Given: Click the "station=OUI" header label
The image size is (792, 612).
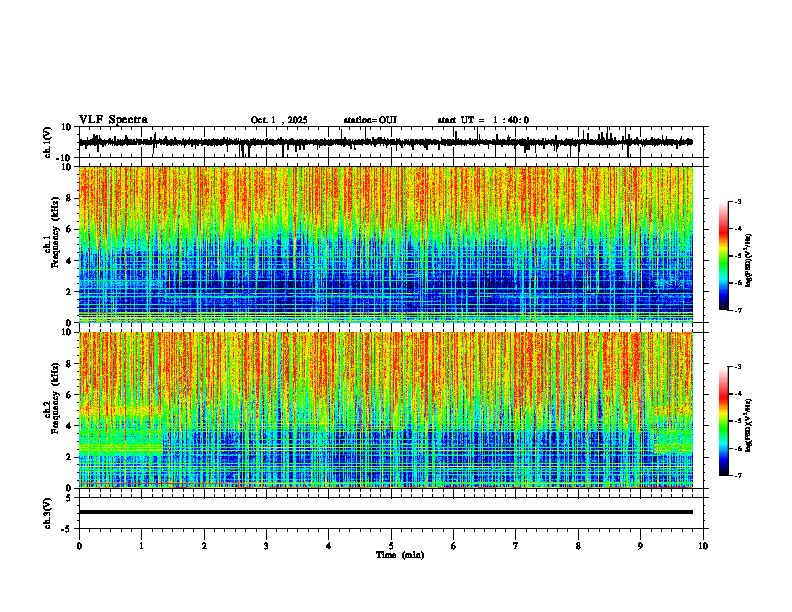Looking at the screenshot, I should point(370,120).
